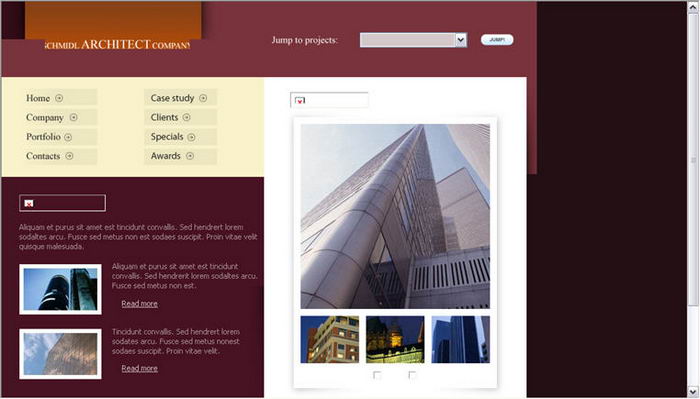Image resolution: width=700 pixels, height=399 pixels.
Task: Click the right small box under gallery thumbnails
Action: pyautogui.click(x=412, y=375)
